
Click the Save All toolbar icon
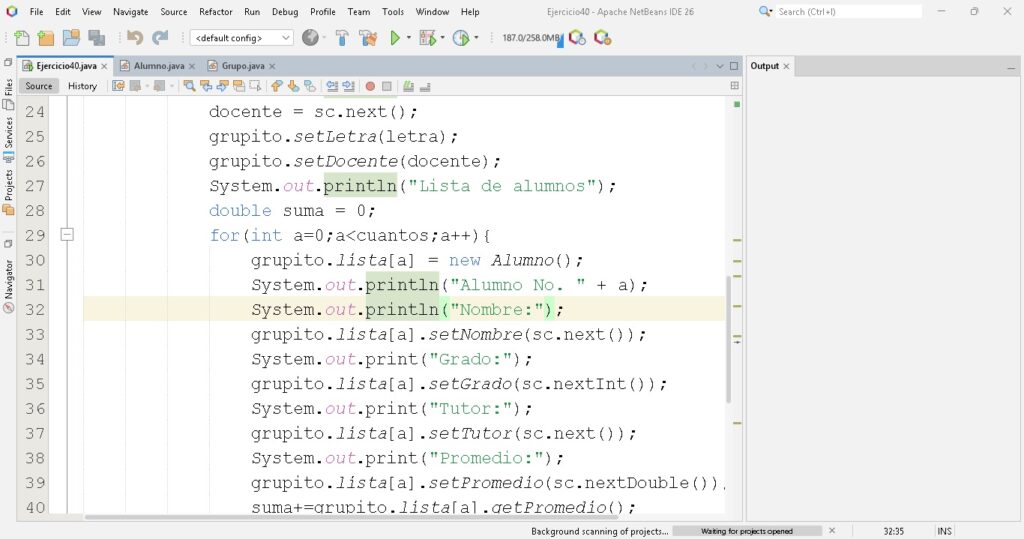coord(97,38)
